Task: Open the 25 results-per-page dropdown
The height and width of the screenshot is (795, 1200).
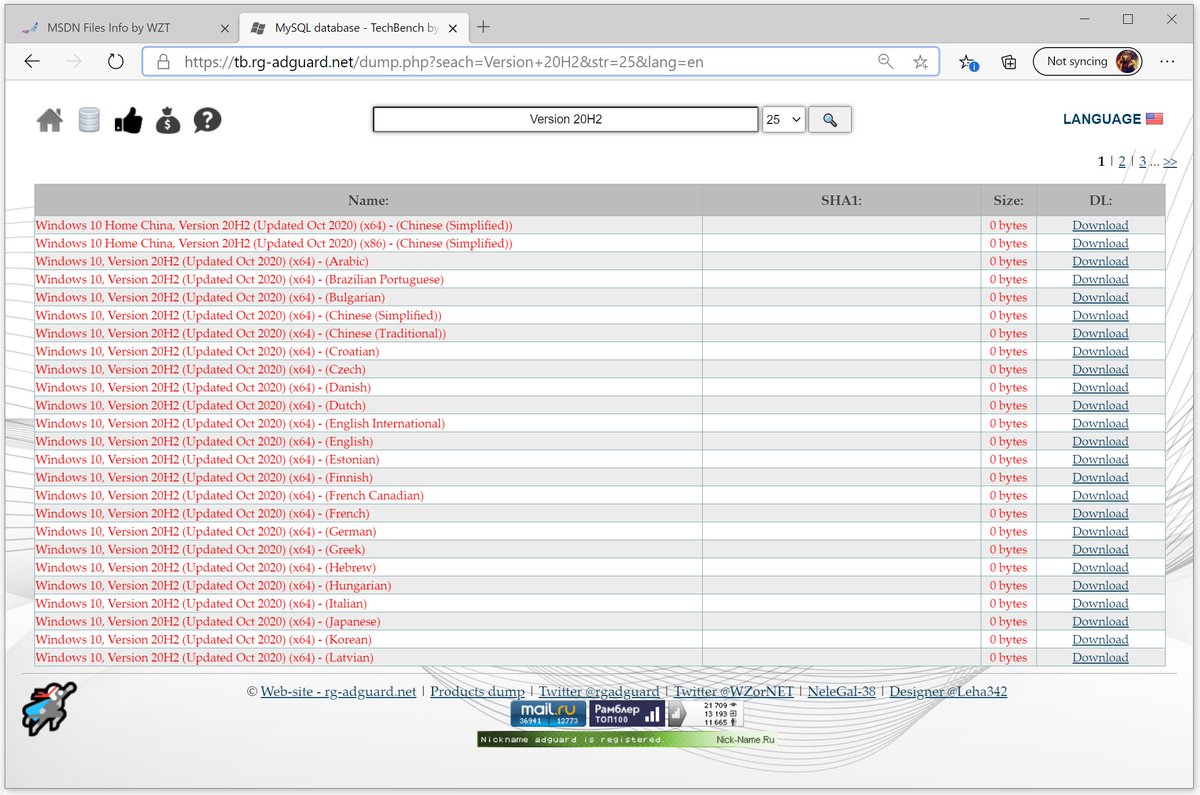Action: point(784,119)
